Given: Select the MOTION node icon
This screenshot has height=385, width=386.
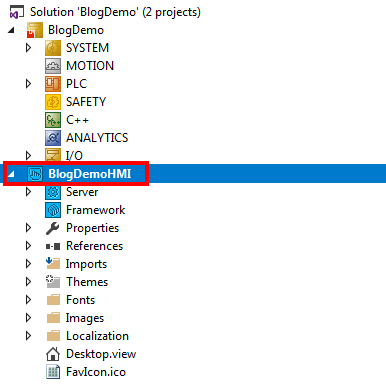Looking at the screenshot, I should [x=53, y=66].
